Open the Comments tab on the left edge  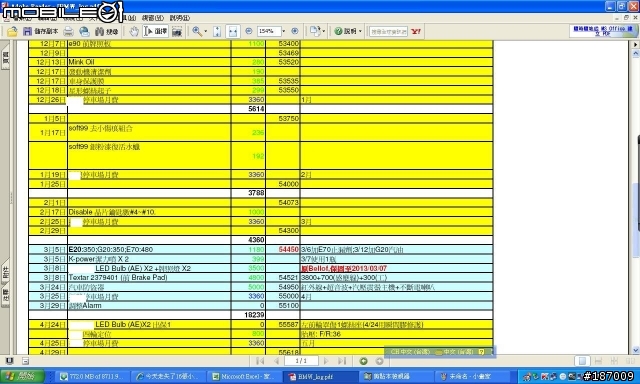pyautogui.click(x=5, y=295)
